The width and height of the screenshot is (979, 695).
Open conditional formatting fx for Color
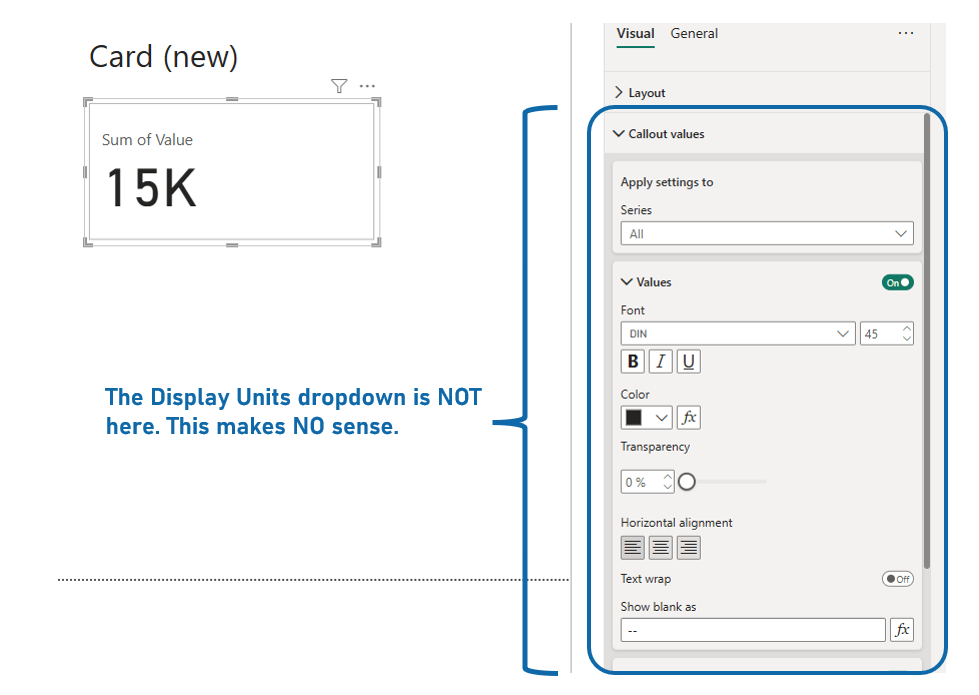coord(688,418)
